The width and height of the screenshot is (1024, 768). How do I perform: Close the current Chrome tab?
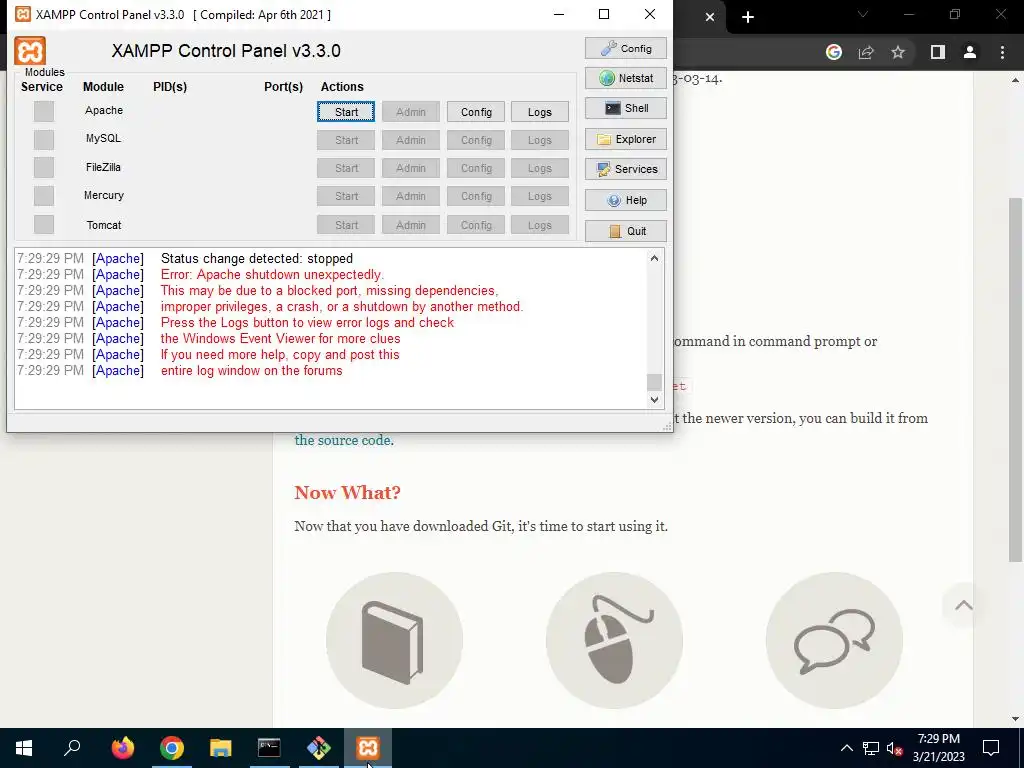tap(710, 17)
